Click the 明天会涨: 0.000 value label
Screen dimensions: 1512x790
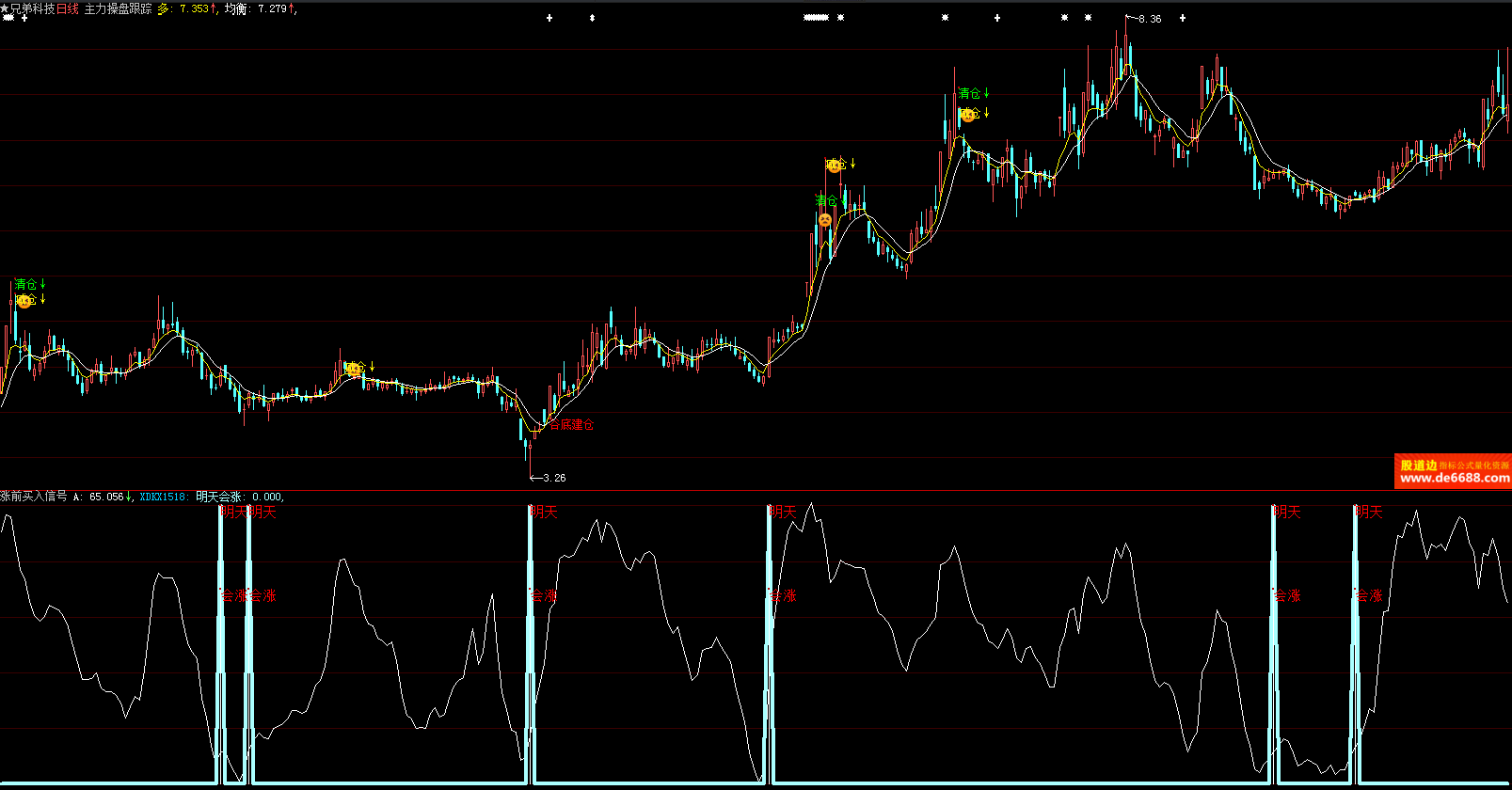click(238, 497)
